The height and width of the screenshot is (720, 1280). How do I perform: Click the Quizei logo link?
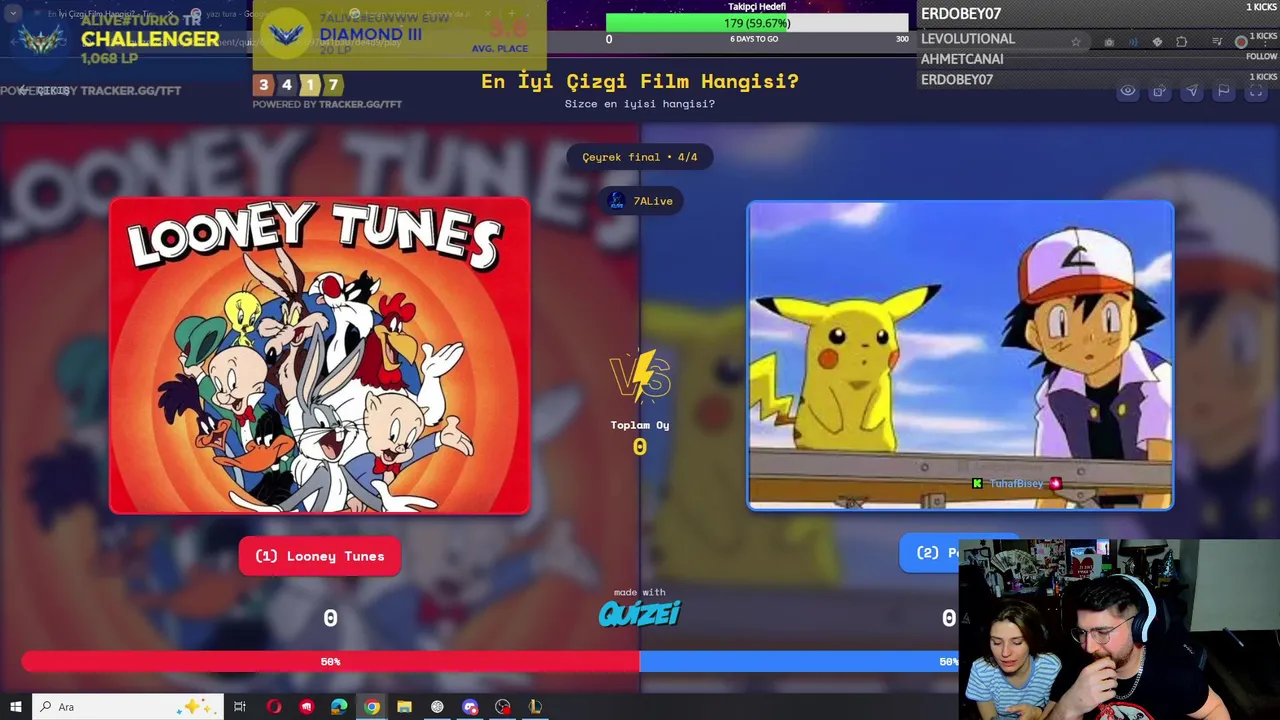point(640,613)
